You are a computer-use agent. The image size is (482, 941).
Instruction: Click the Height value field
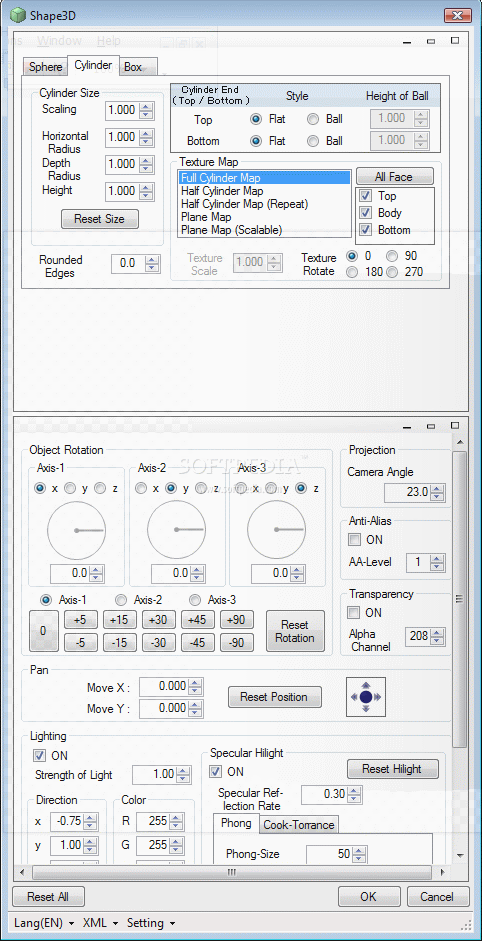click(122, 191)
